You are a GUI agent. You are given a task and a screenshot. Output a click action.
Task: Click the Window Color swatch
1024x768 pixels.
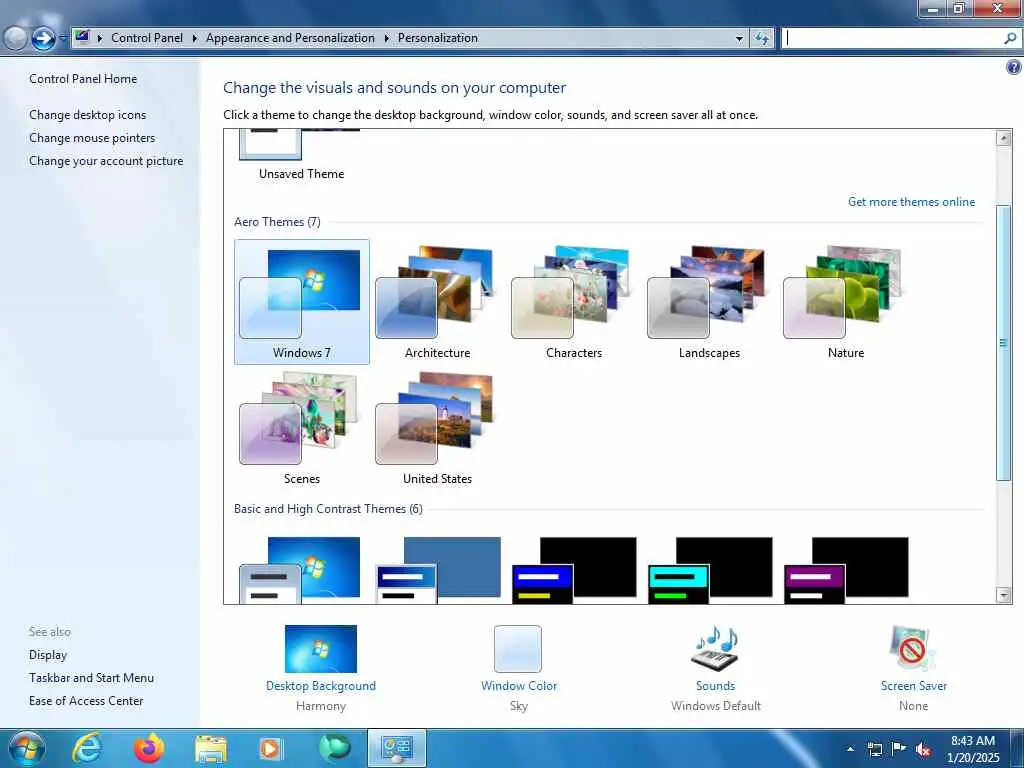tap(518, 649)
